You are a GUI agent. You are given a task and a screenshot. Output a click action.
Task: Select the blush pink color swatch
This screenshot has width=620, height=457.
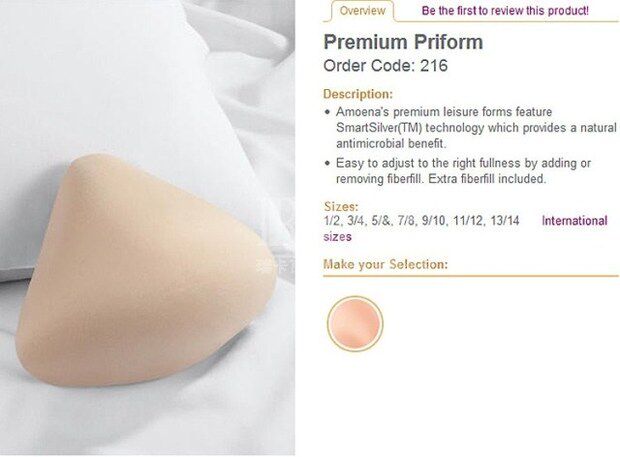pyautogui.click(x=355, y=323)
